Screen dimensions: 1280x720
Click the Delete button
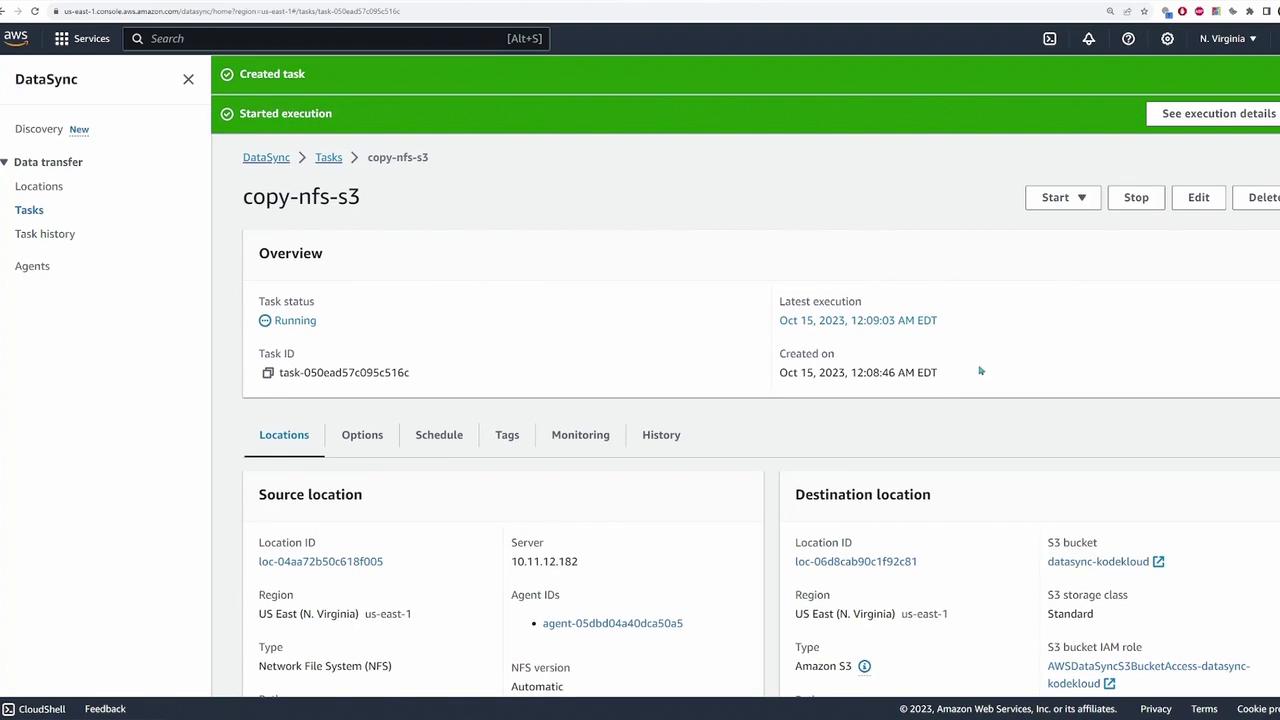tap(1257, 197)
